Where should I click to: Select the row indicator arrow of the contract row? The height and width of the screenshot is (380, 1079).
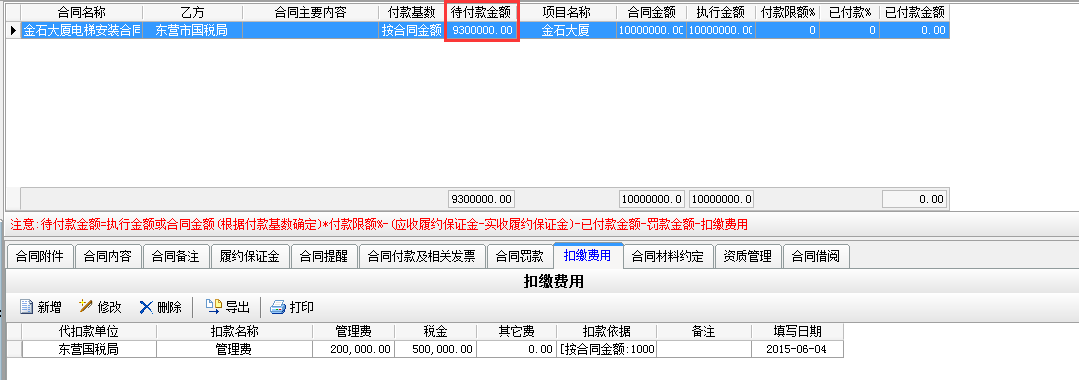(x=13, y=30)
